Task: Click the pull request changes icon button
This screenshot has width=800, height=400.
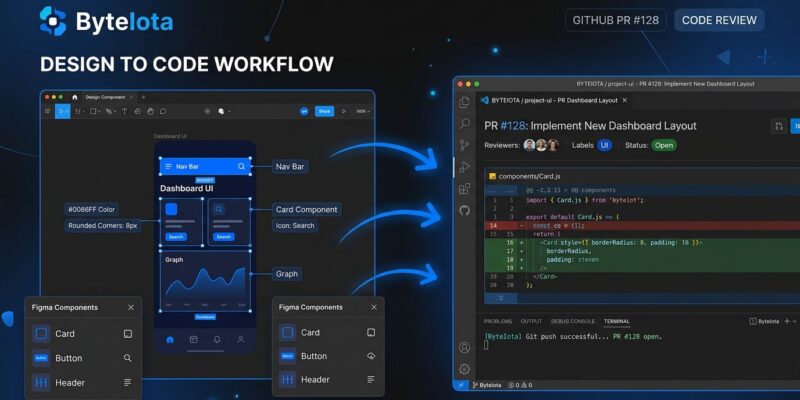Action: 779,126
